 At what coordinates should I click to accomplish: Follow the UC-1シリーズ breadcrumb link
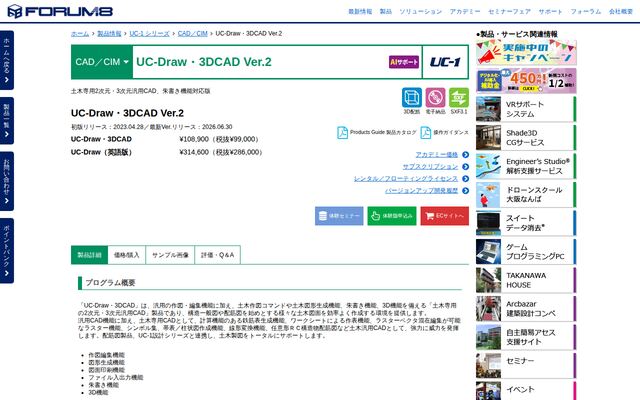pos(149,33)
